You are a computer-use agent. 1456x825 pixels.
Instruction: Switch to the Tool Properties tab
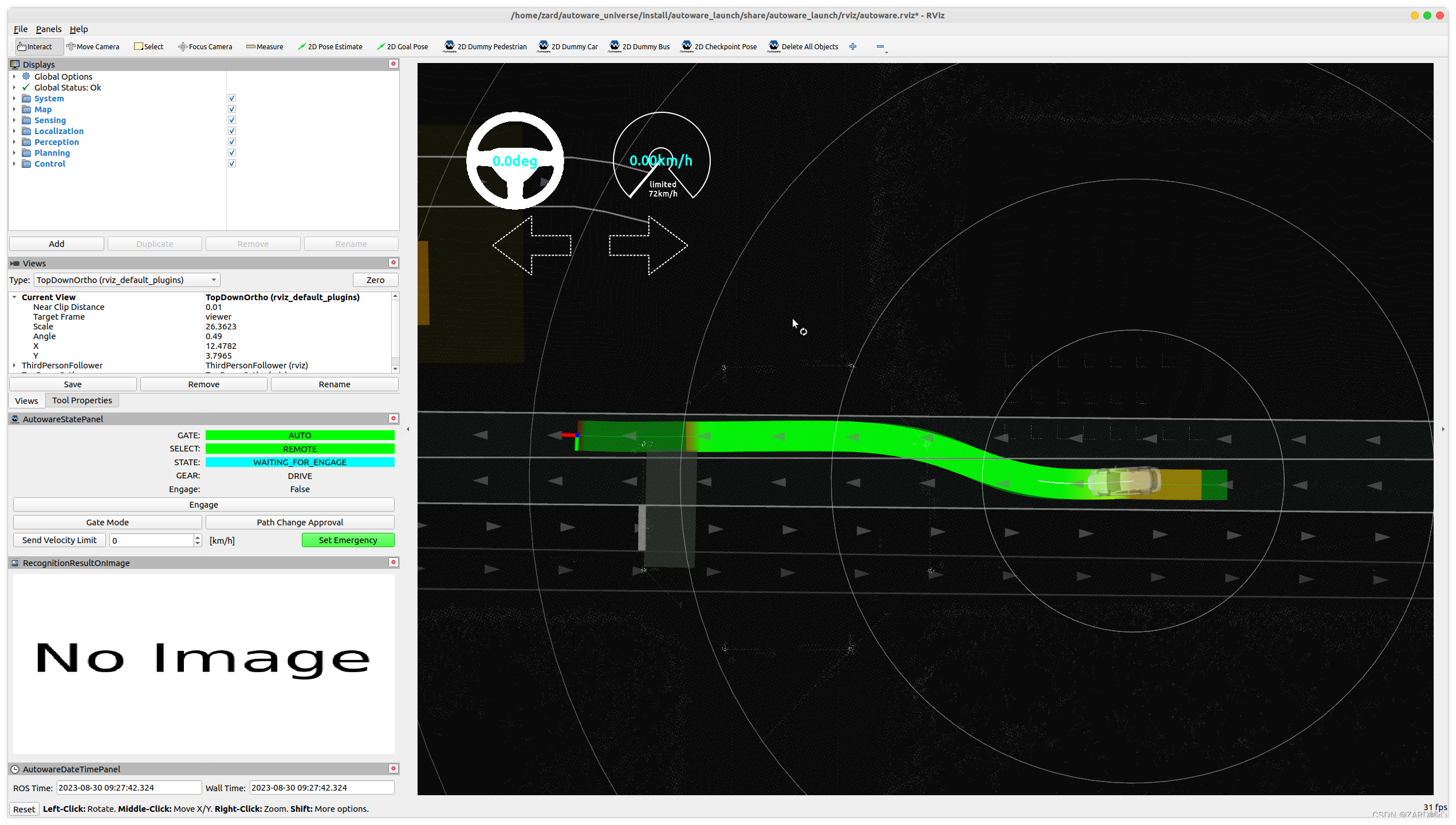(82, 400)
